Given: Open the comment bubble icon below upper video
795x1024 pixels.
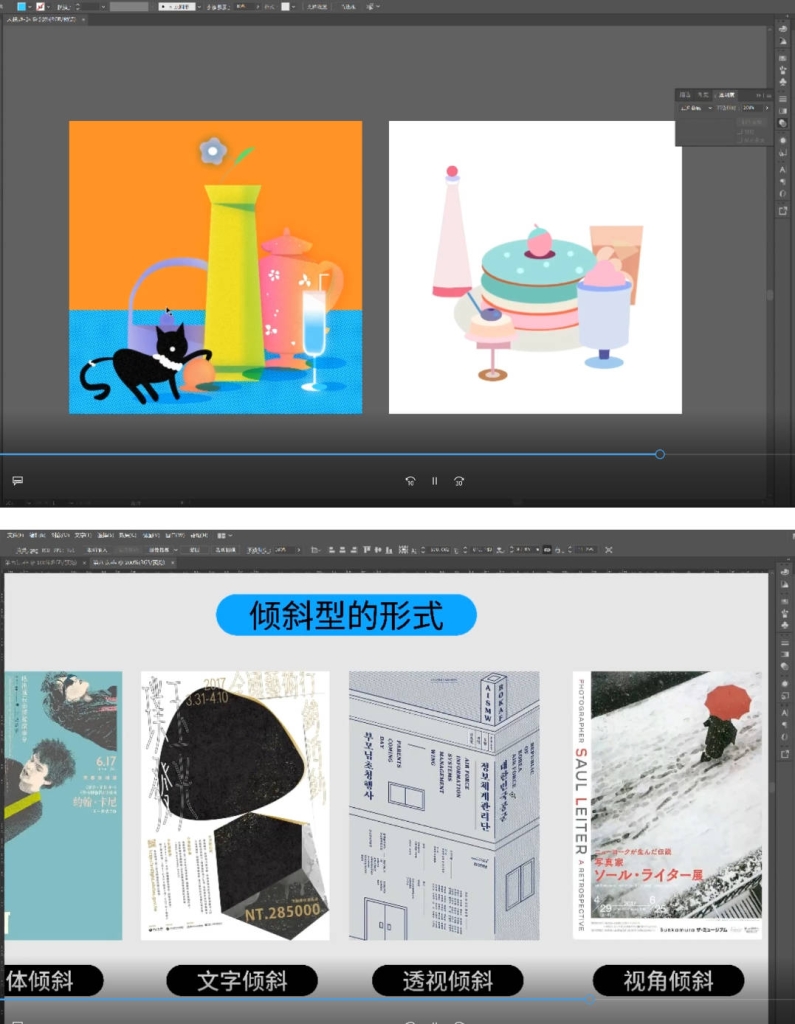Looking at the screenshot, I should point(17,481).
